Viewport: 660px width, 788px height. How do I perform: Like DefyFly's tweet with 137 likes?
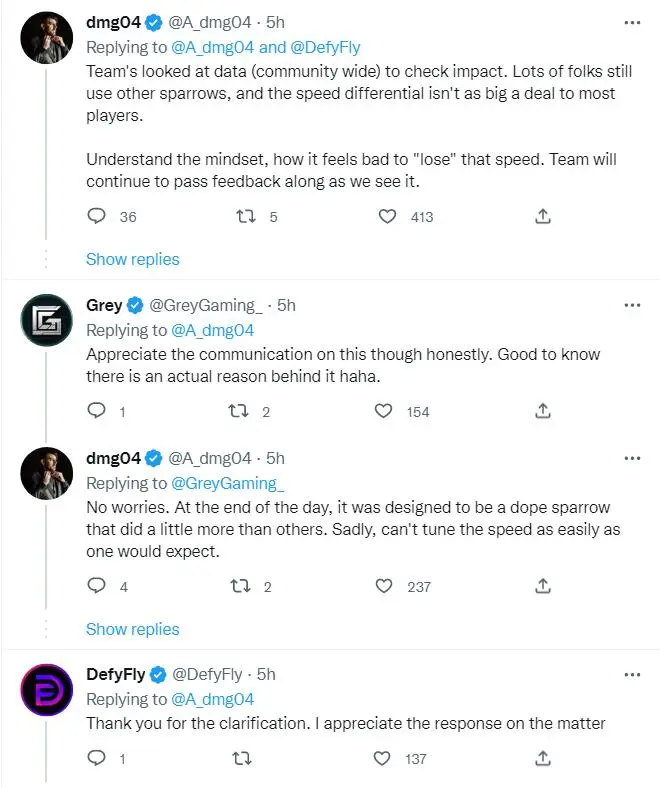tap(382, 760)
